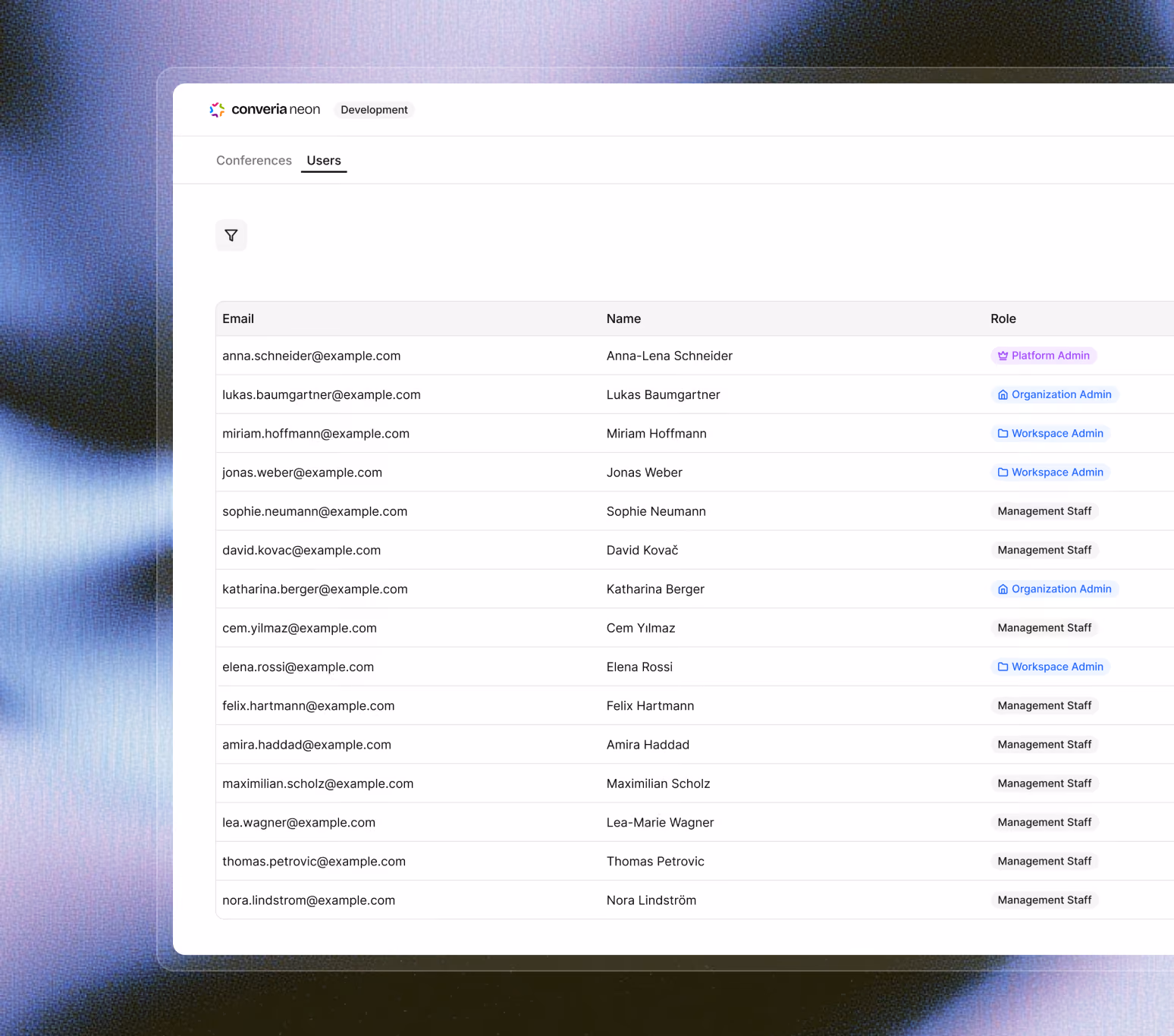Viewport: 1174px width, 1036px height.
Task: Click the converia neon logo
Action: pos(265,109)
